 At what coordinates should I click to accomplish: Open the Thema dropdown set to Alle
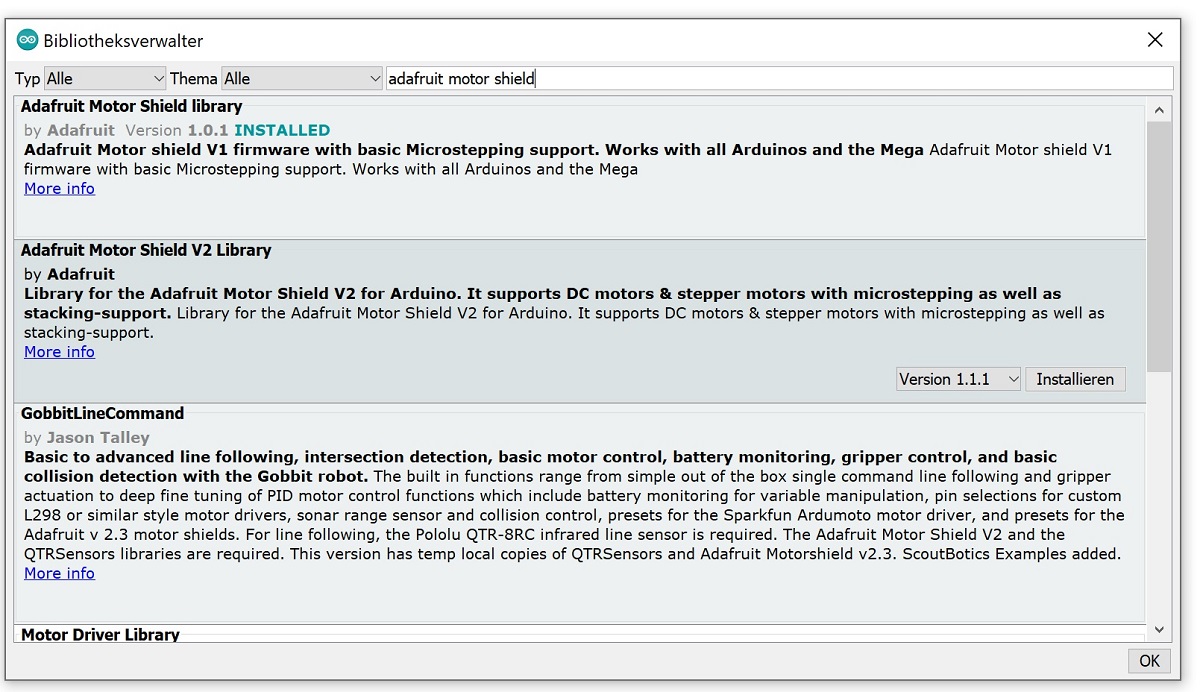[302, 78]
